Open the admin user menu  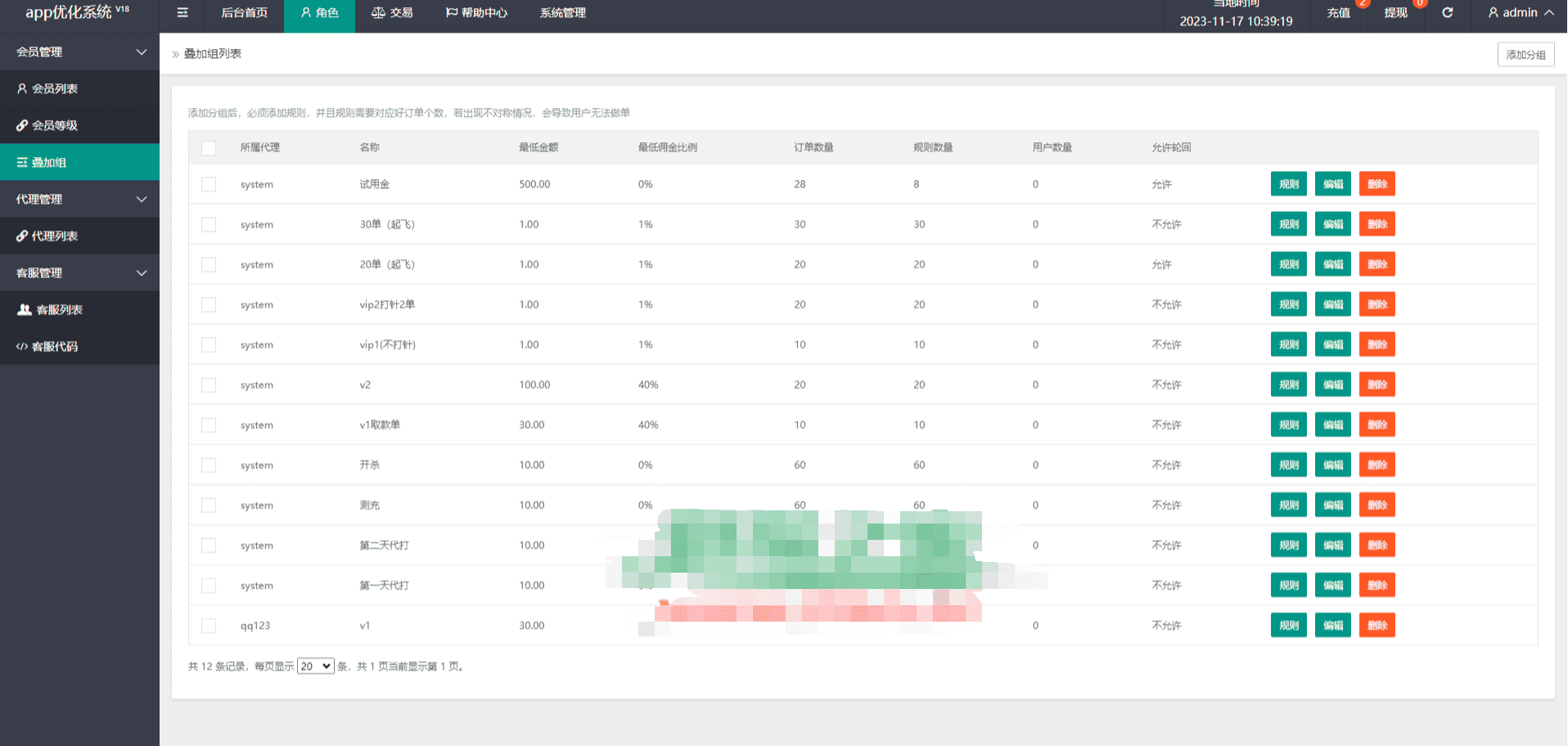pos(1520,13)
